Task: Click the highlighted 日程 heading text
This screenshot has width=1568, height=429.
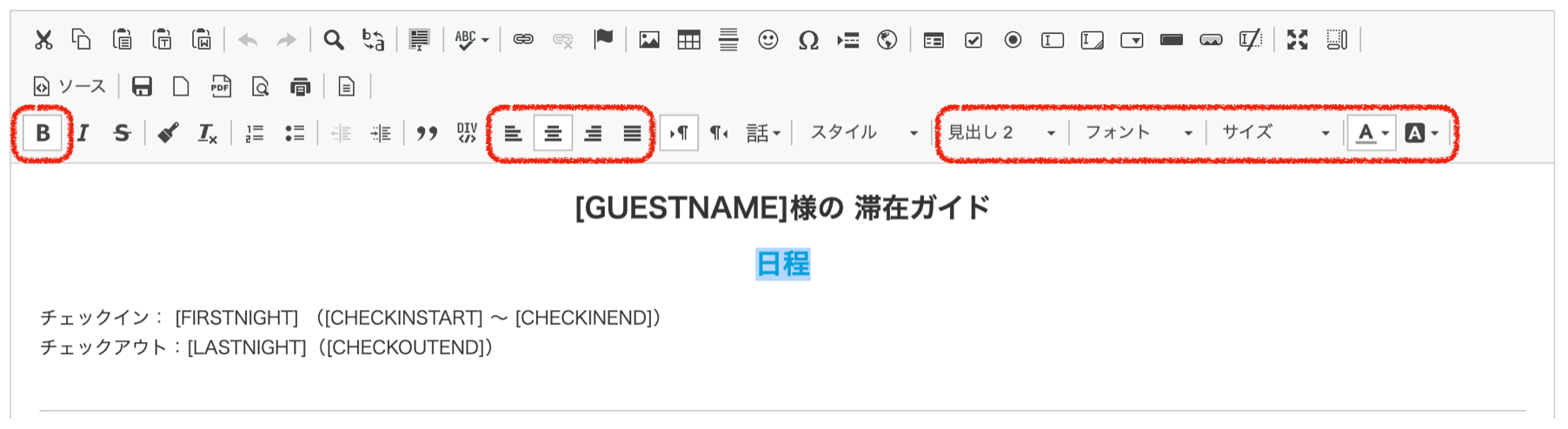Action: (782, 263)
